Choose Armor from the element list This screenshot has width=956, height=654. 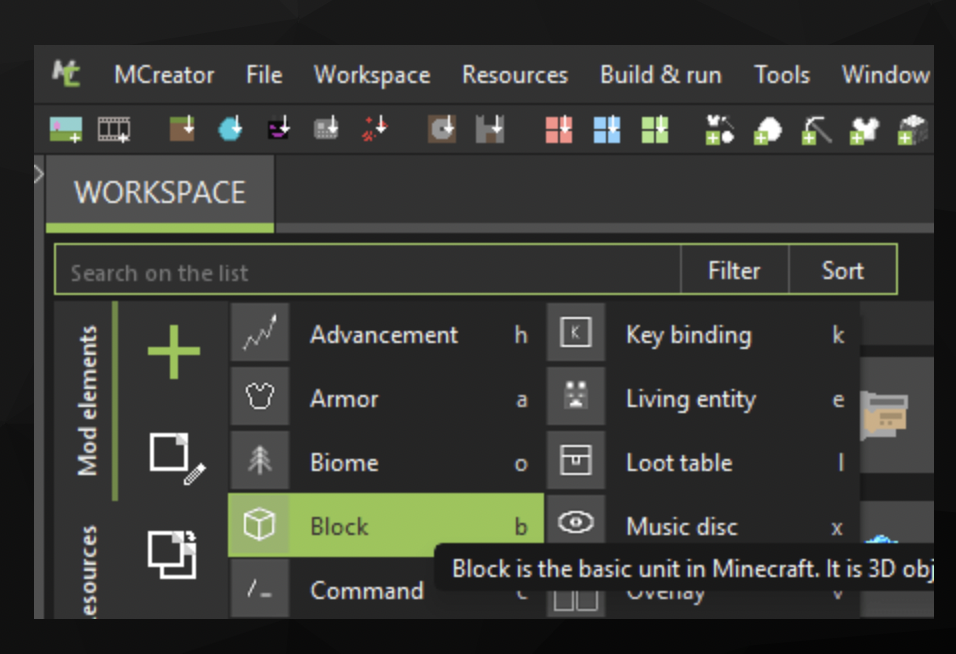(386, 398)
